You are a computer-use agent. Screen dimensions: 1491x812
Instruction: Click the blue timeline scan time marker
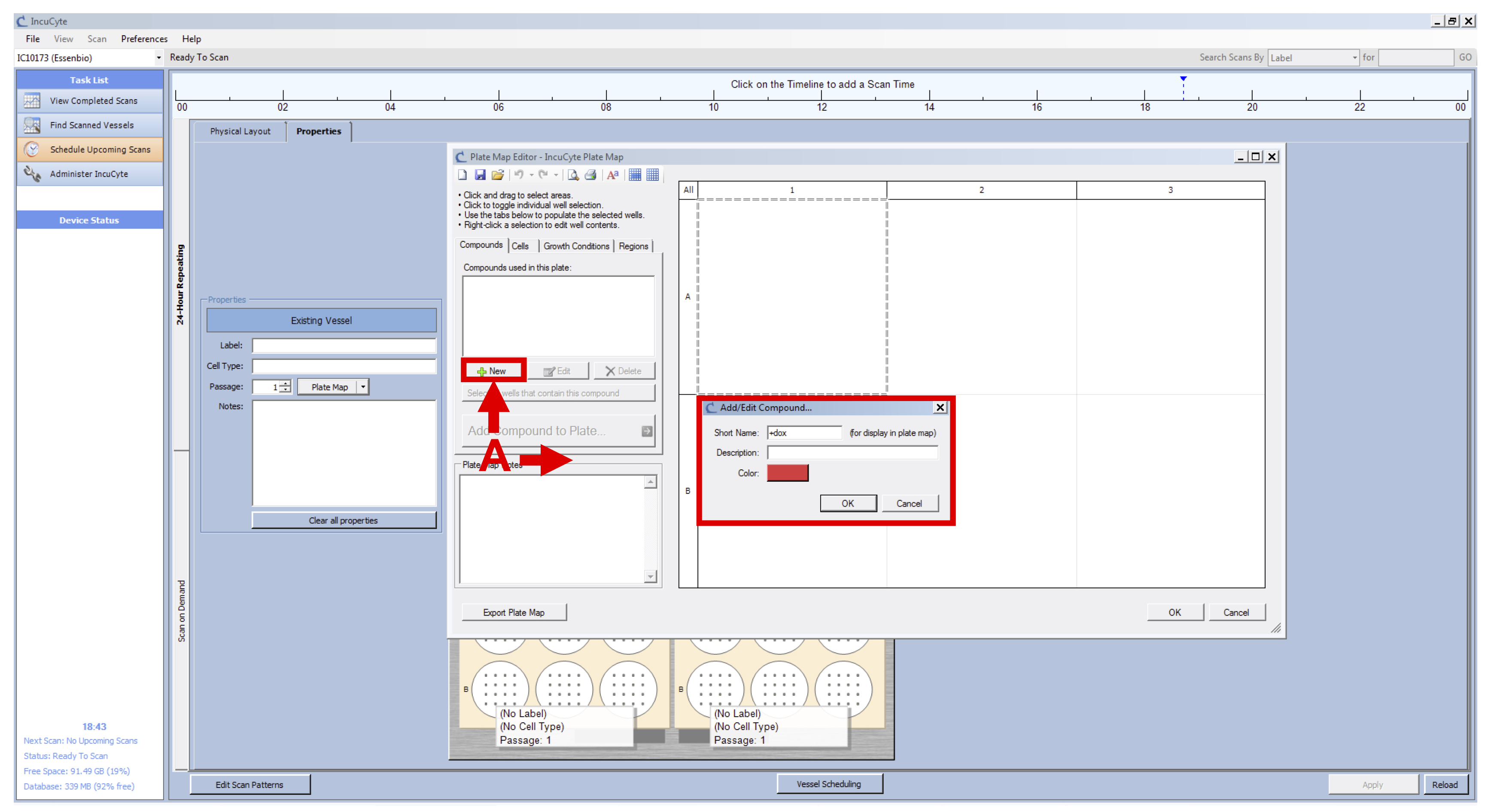[x=1183, y=79]
